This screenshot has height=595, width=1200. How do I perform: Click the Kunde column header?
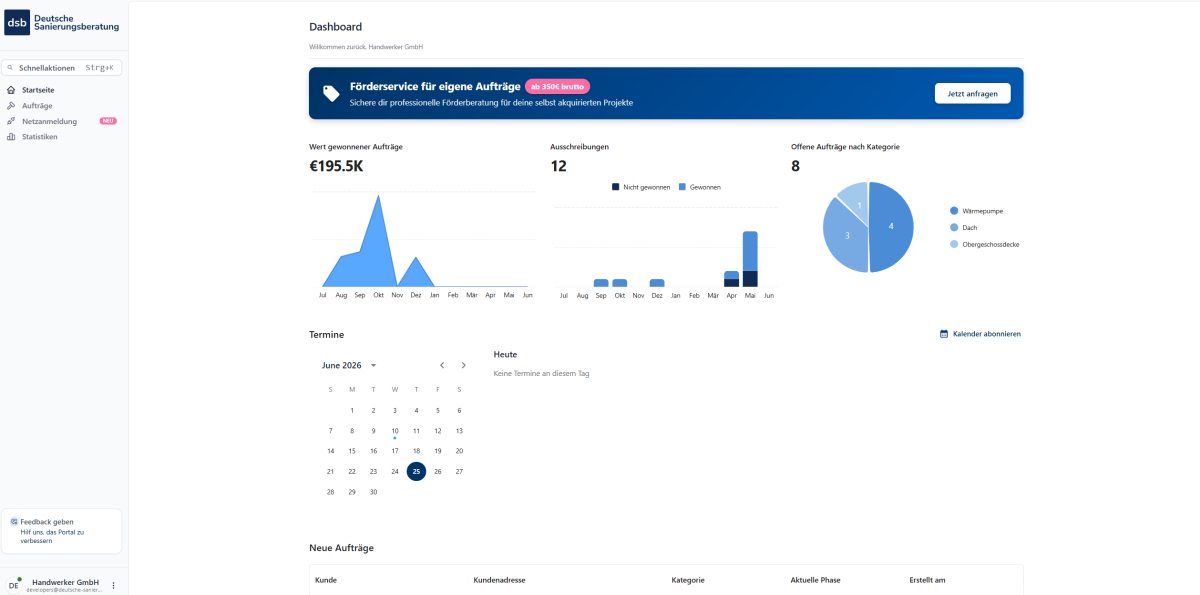coord(325,580)
